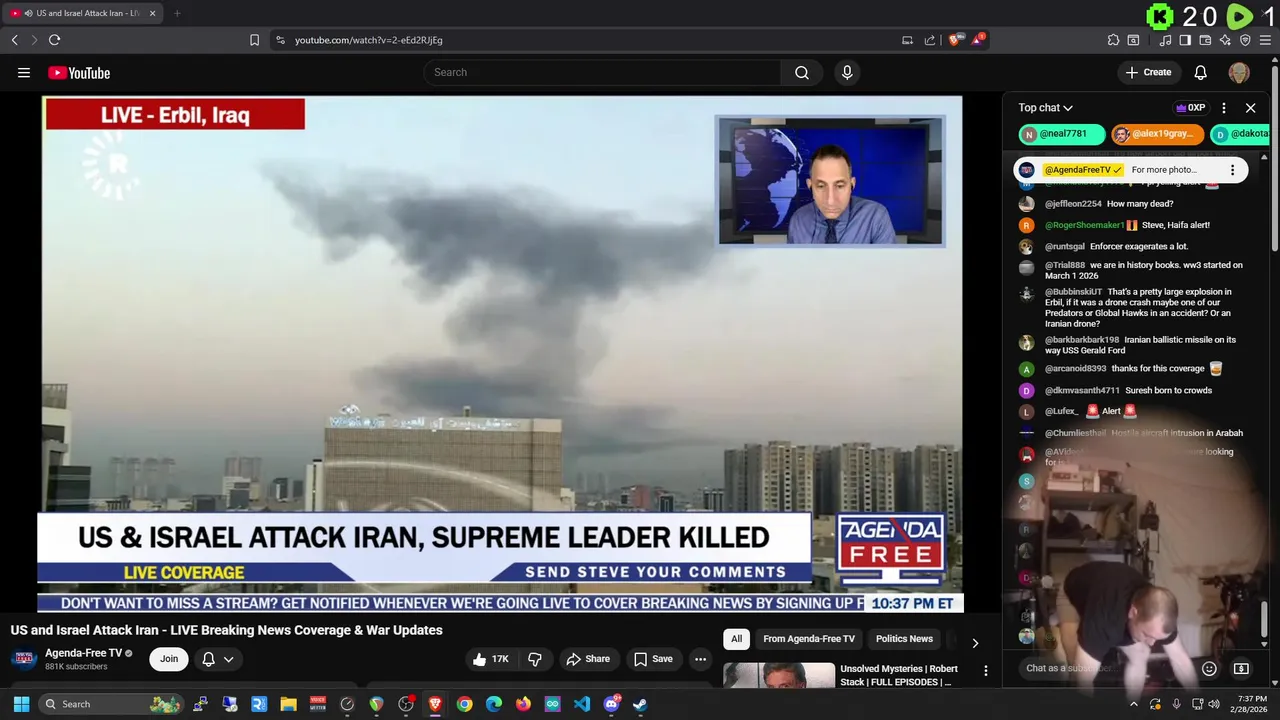
Task: Go to the YouTube home logo
Action: coord(79,73)
